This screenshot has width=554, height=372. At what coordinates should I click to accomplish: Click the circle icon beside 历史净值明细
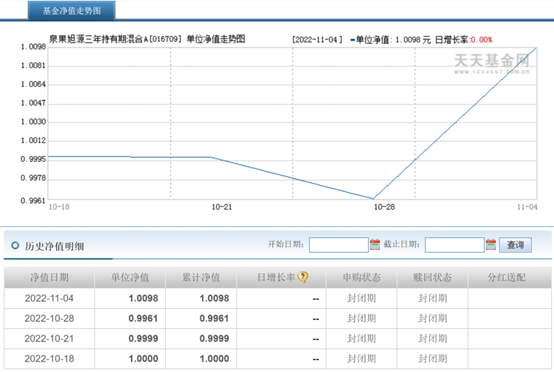pyautogui.click(x=15, y=245)
